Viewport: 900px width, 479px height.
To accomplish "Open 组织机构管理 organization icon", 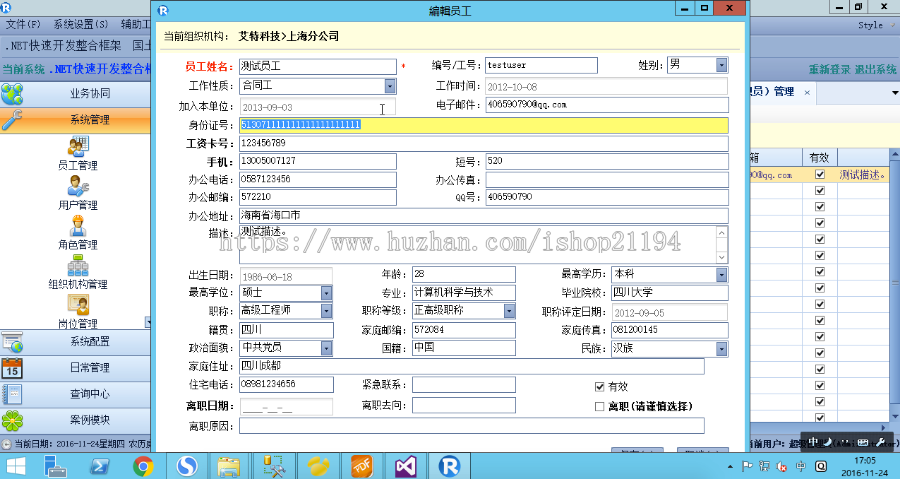I will 78,266.
